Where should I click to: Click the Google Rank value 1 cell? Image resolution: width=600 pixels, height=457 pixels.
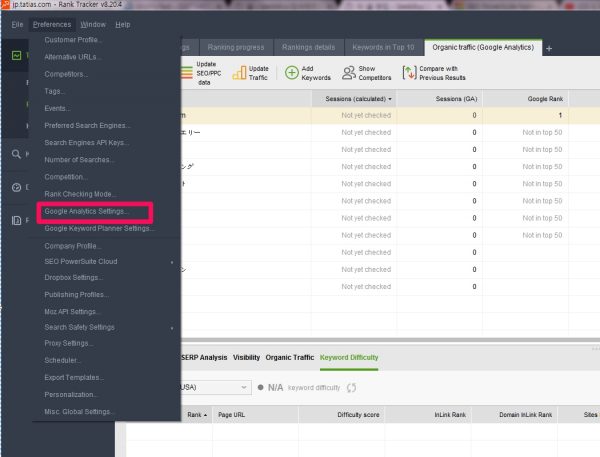point(525,115)
